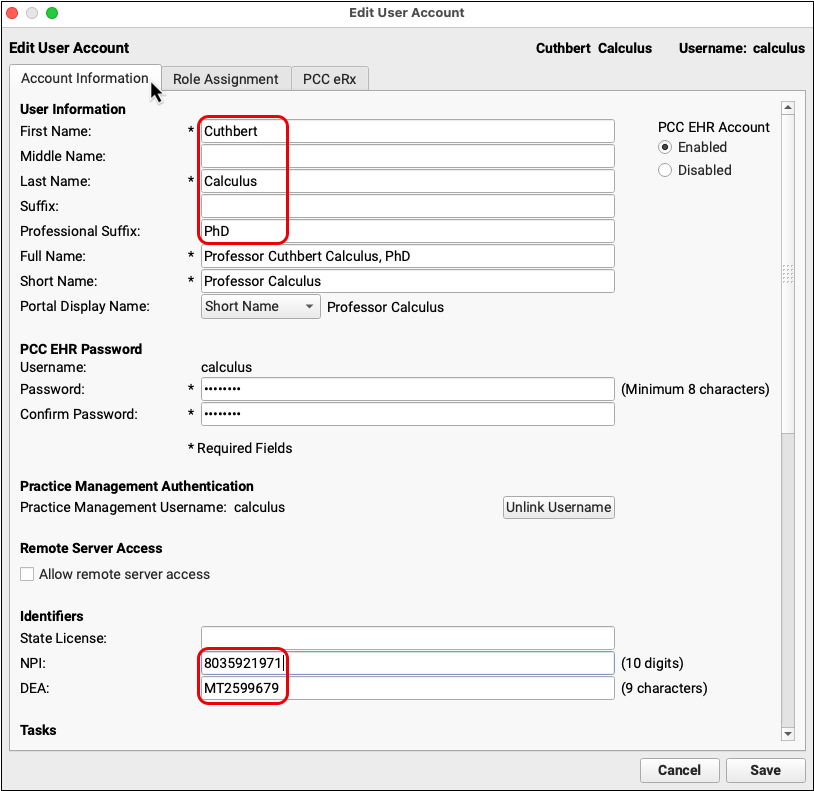Select the Disabled radio button
This screenshot has width=814, height=791.
point(665,170)
